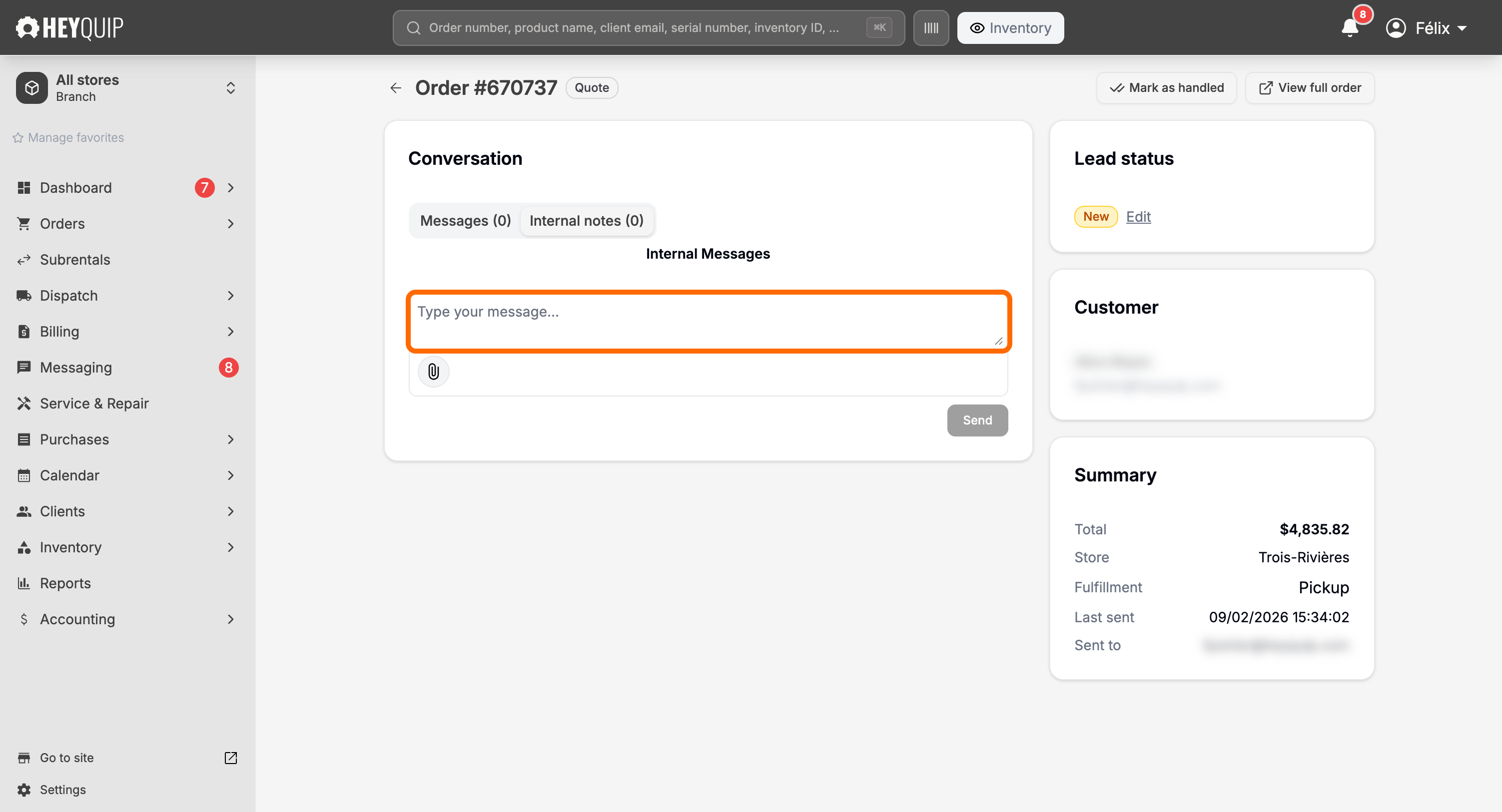Click the Send message button
This screenshot has width=1502, height=812.
click(x=977, y=419)
